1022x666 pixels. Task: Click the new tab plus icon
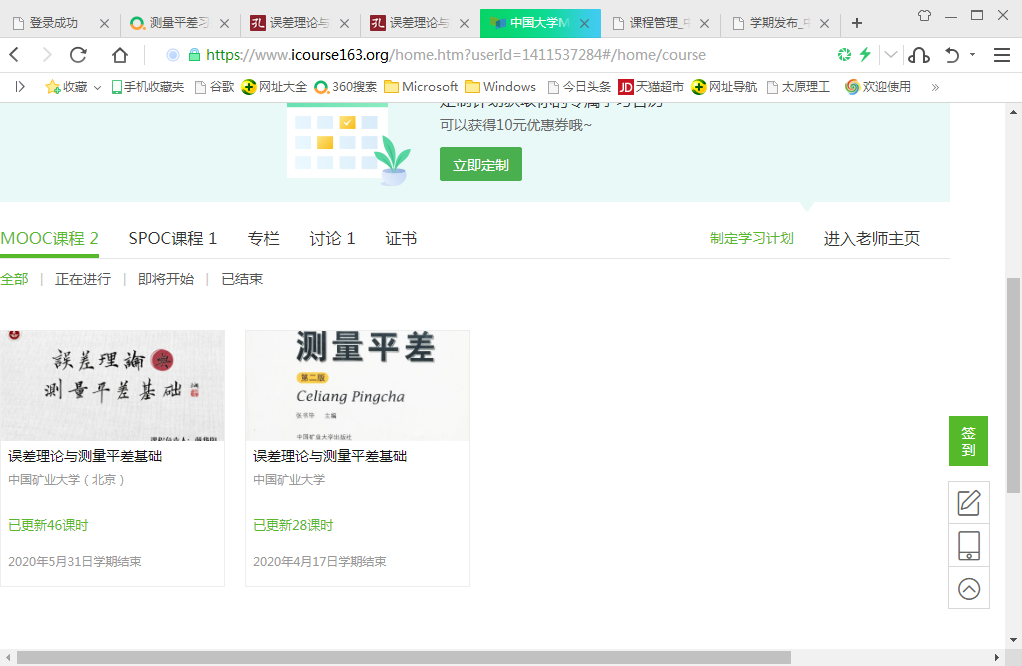[x=857, y=23]
